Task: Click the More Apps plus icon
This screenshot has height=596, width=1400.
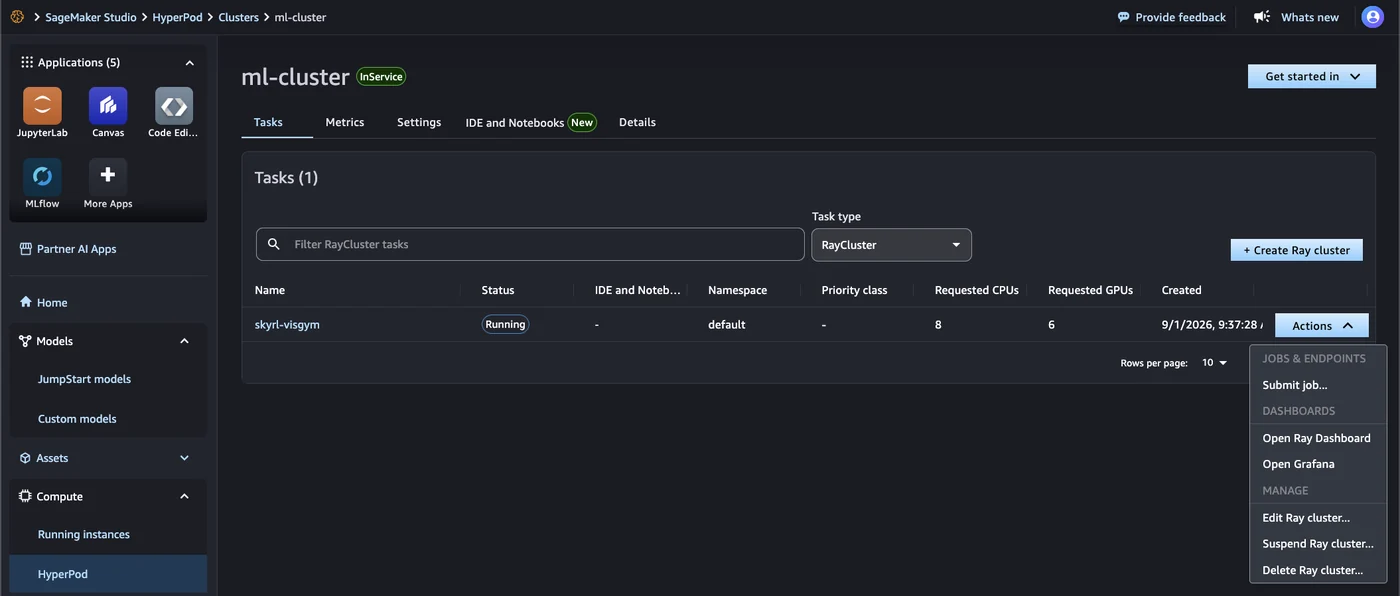Action: (108, 177)
